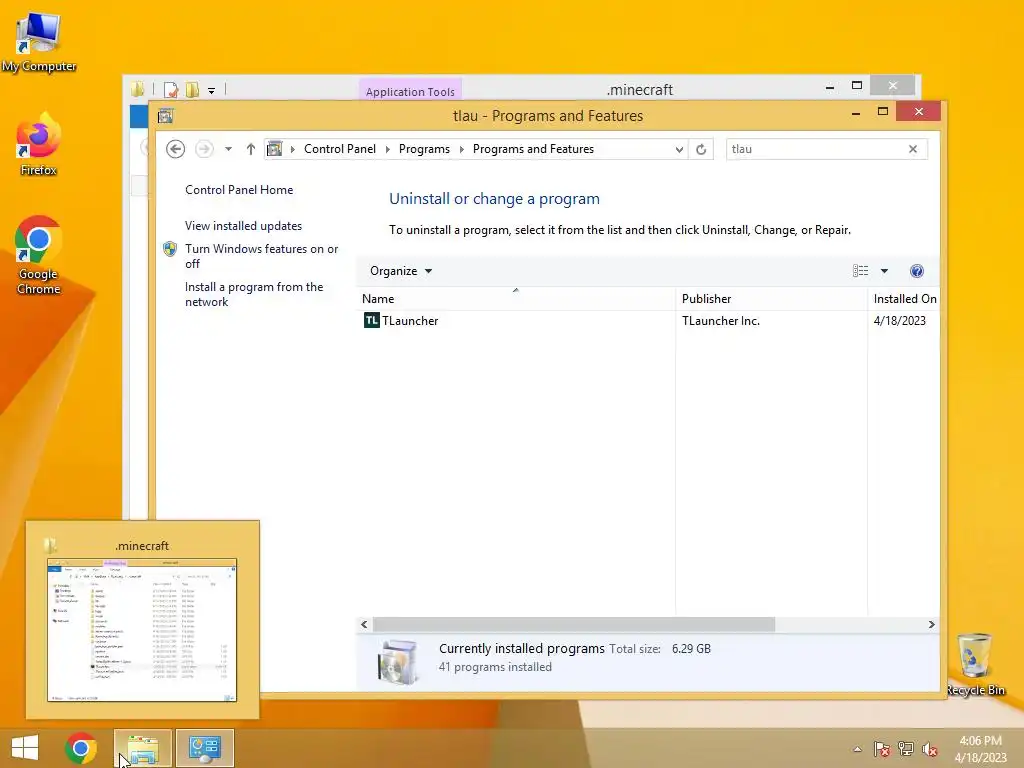Image resolution: width=1024 pixels, height=768 pixels.
Task: Open the .minecraft taskbar preview thumbnail
Action: (x=142, y=630)
